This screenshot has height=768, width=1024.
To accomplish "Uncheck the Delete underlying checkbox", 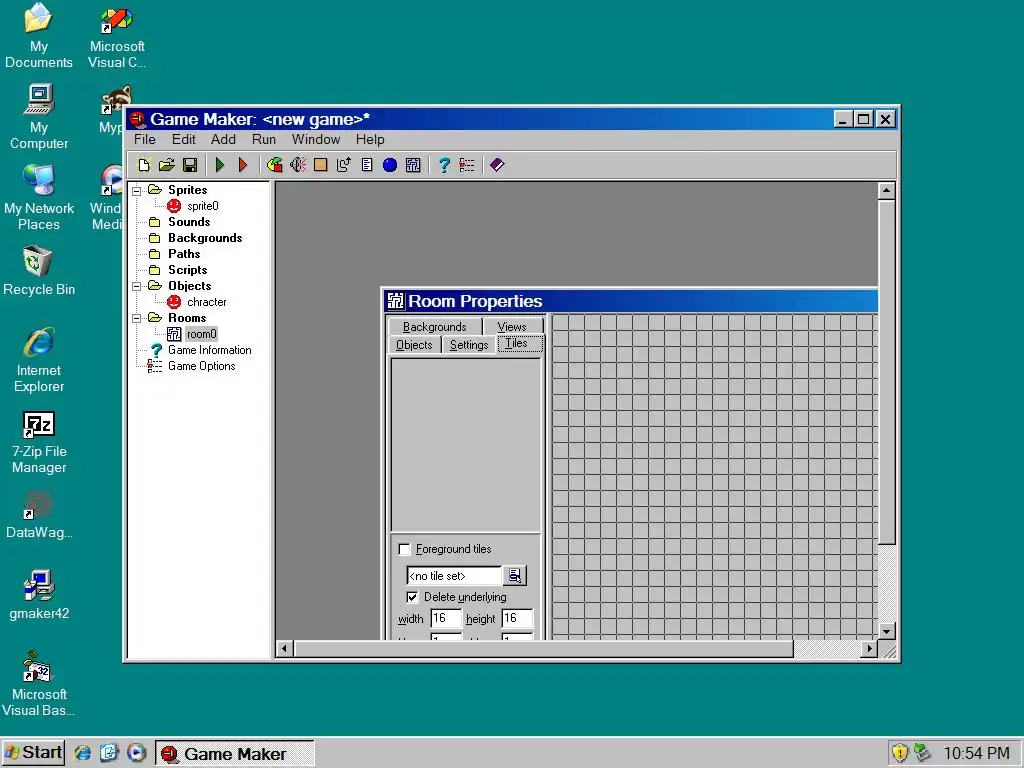I will pos(412,597).
